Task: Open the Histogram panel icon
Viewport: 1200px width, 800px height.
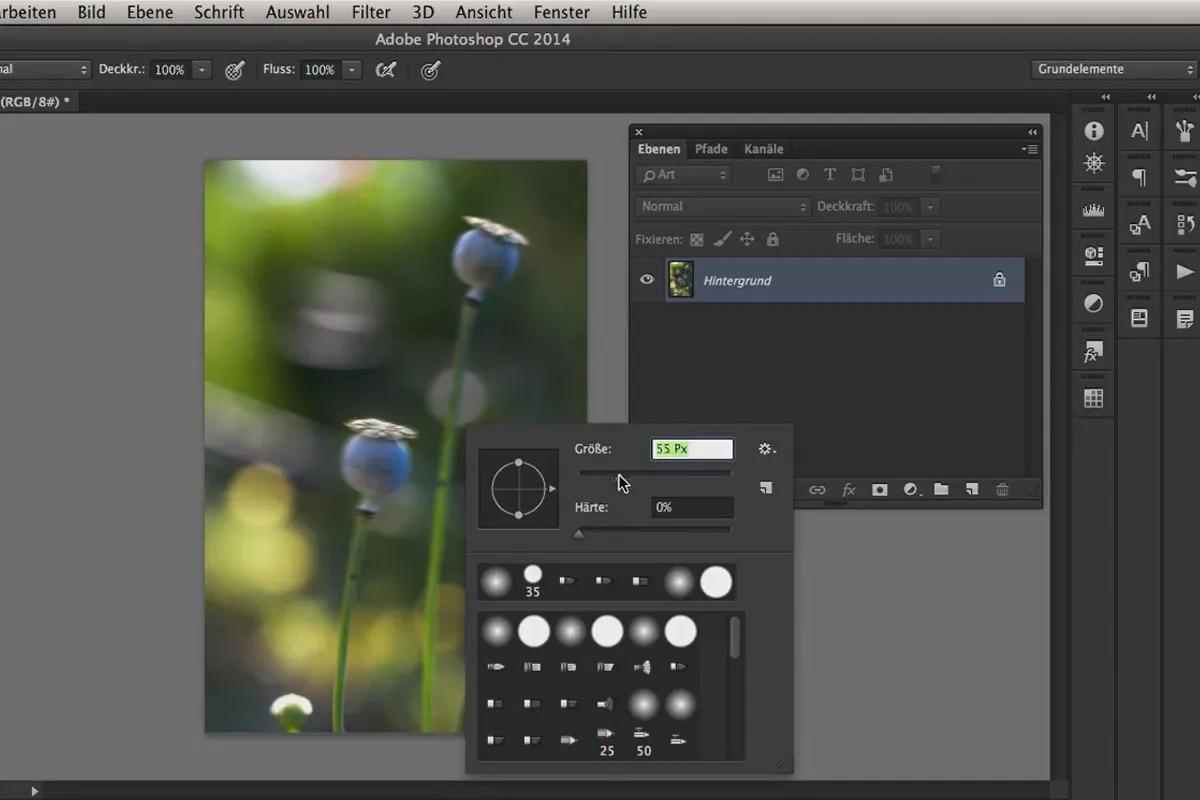Action: click(1093, 209)
